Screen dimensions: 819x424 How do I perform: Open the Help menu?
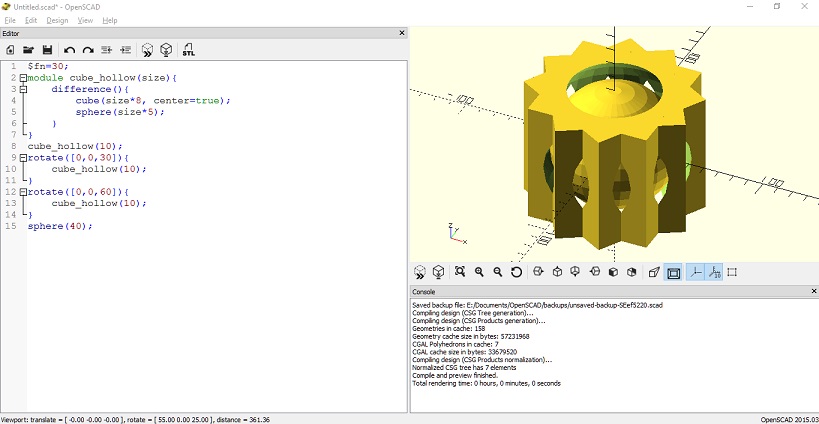(x=110, y=20)
